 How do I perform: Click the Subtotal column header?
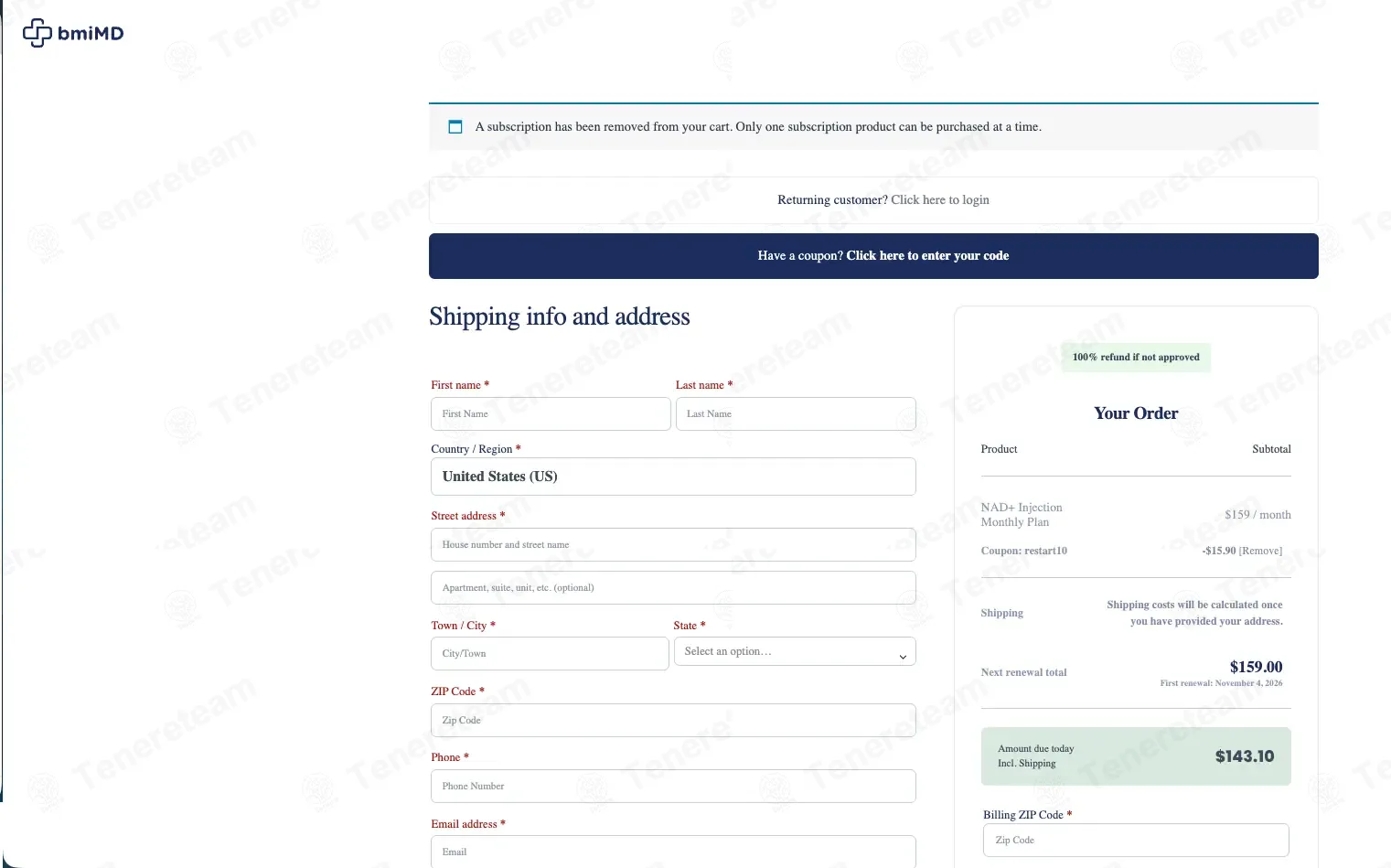point(1271,449)
